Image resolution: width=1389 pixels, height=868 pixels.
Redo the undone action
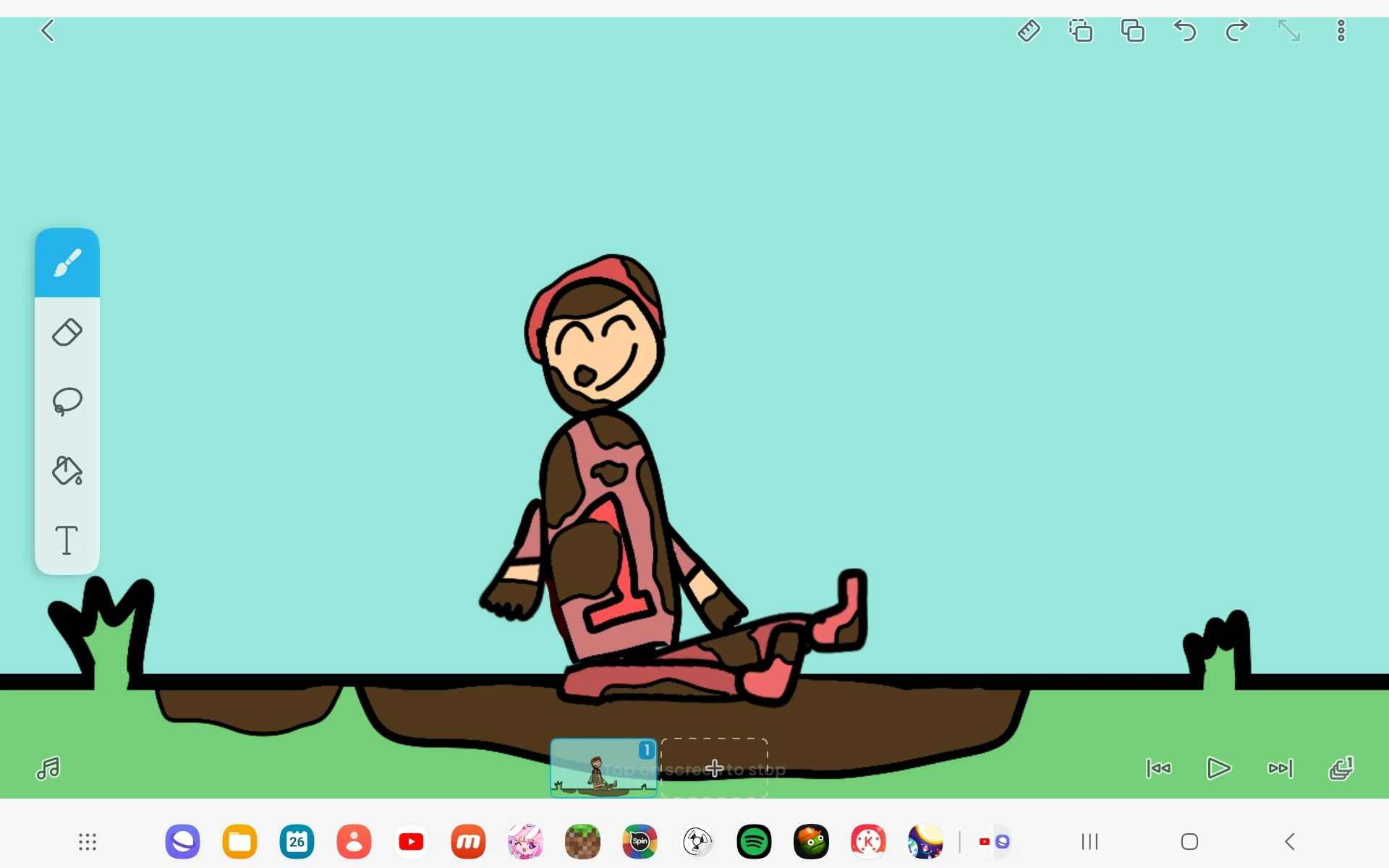[x=1236, y=30]
